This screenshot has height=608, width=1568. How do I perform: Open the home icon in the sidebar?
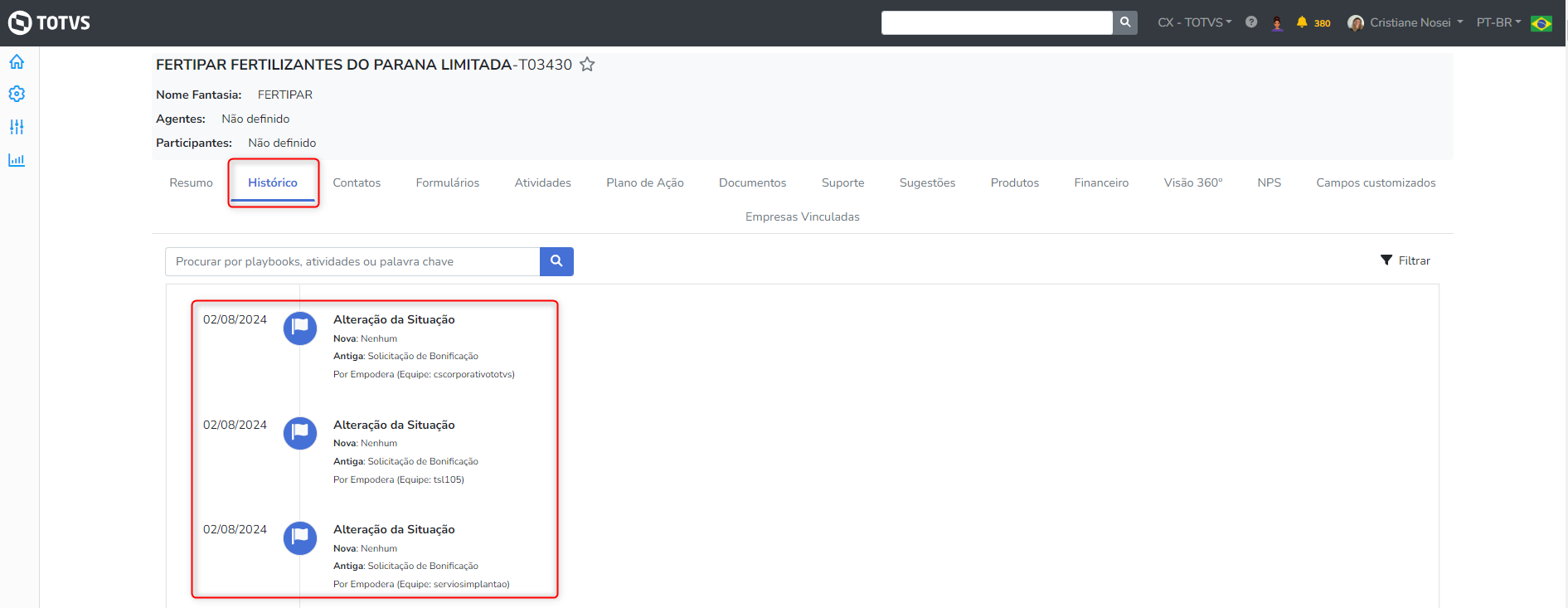(17, 61)
